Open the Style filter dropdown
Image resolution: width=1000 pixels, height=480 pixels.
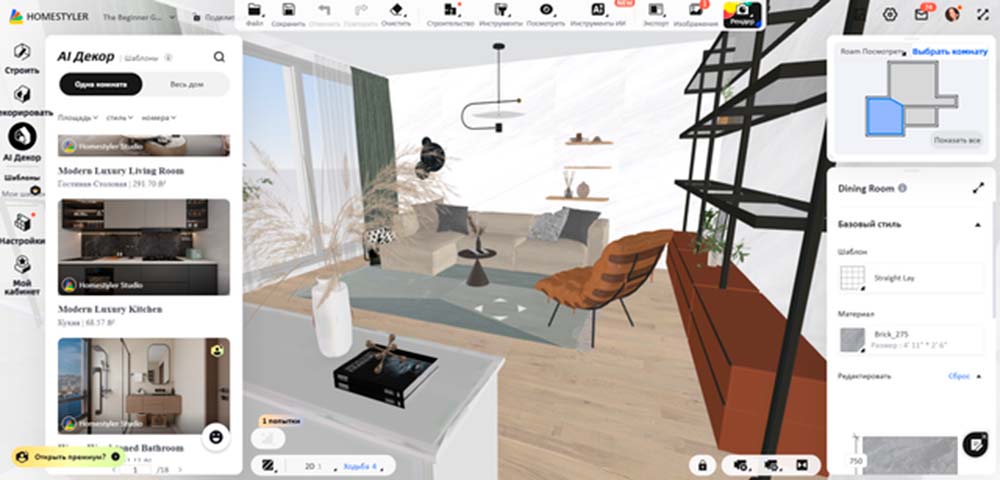tap(119, 118)
